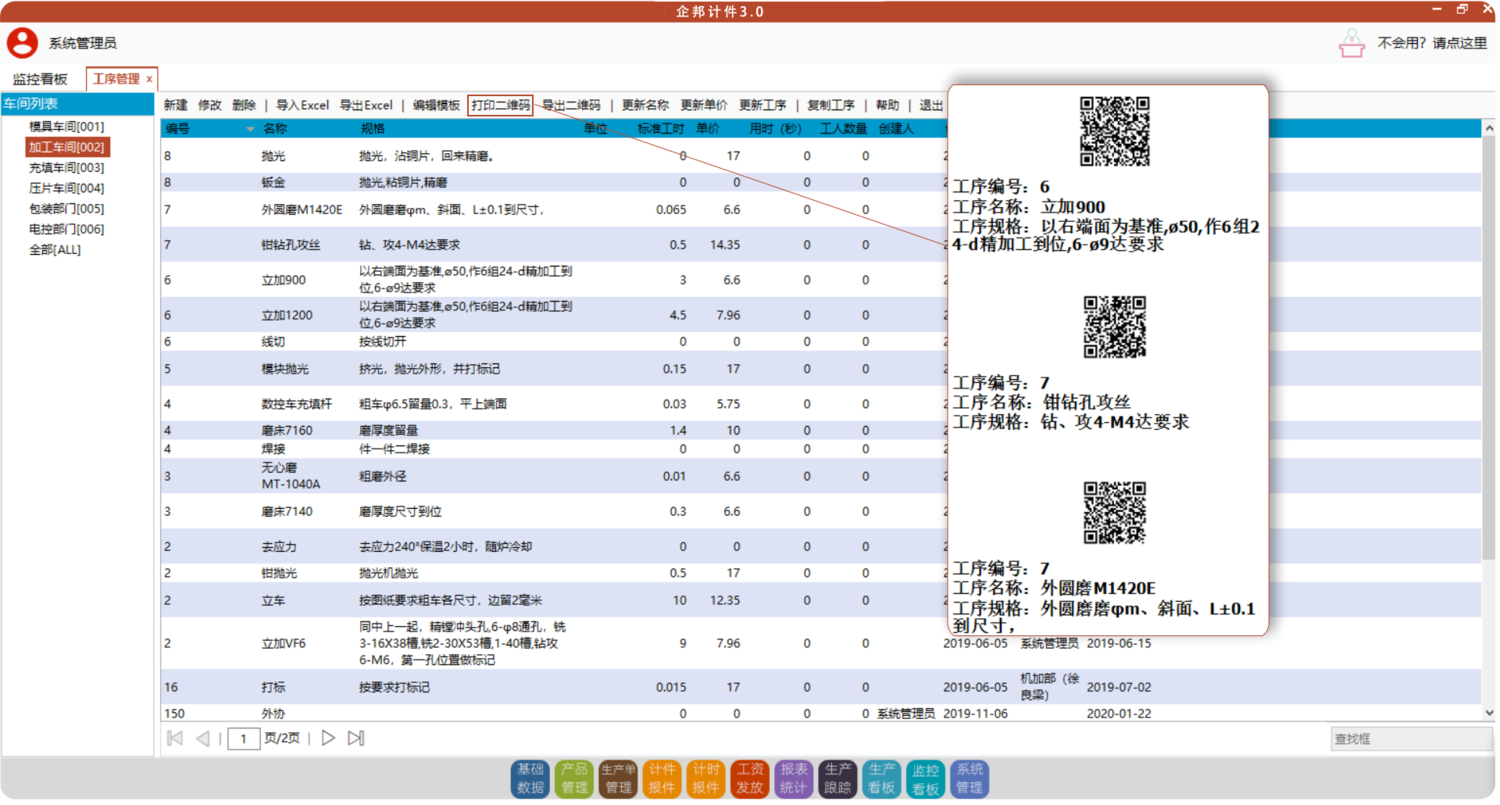Click 打印二维码 toolbar button

(x=500, y=105)
